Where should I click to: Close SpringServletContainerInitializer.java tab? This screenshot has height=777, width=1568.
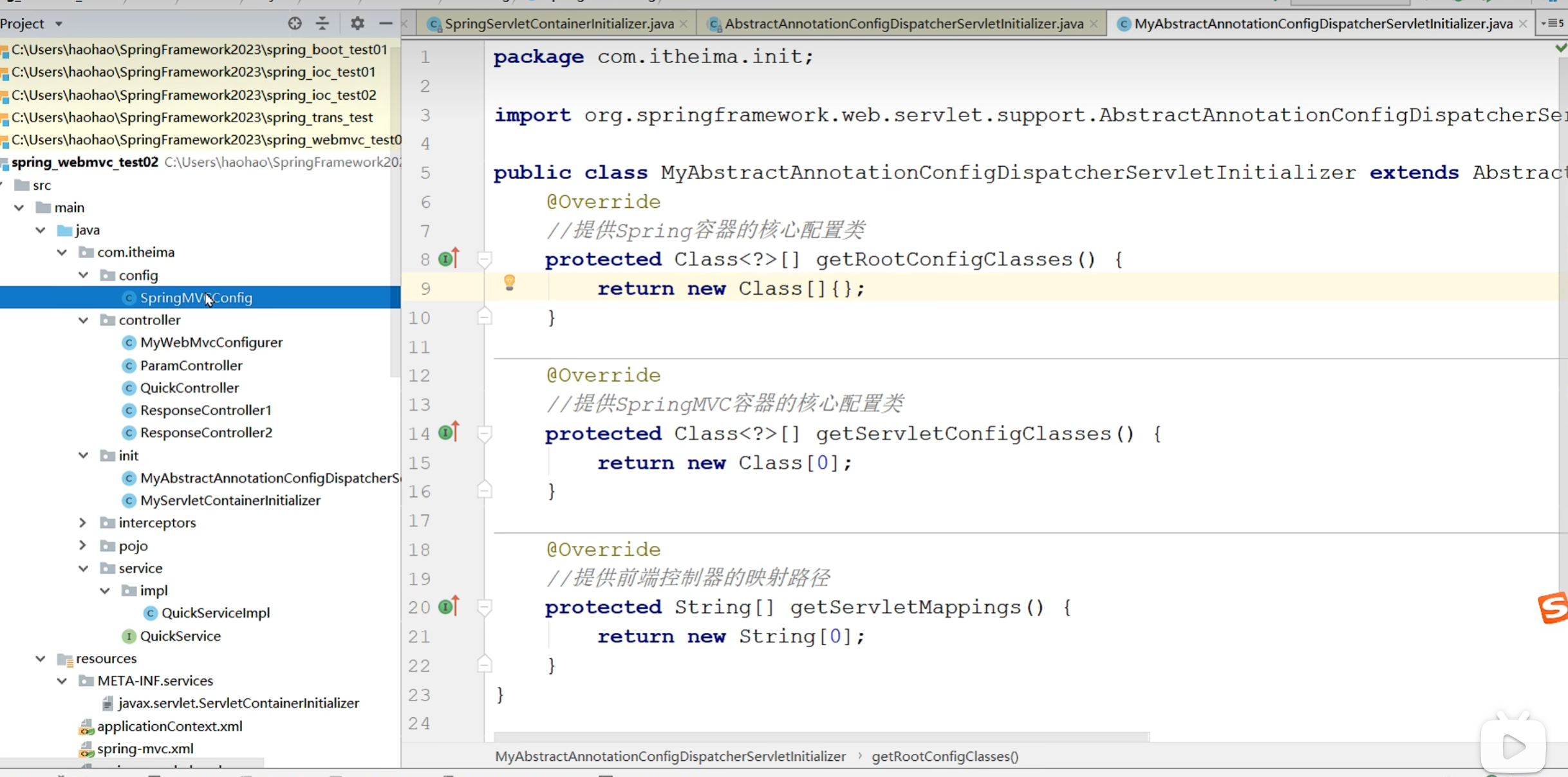684,24
